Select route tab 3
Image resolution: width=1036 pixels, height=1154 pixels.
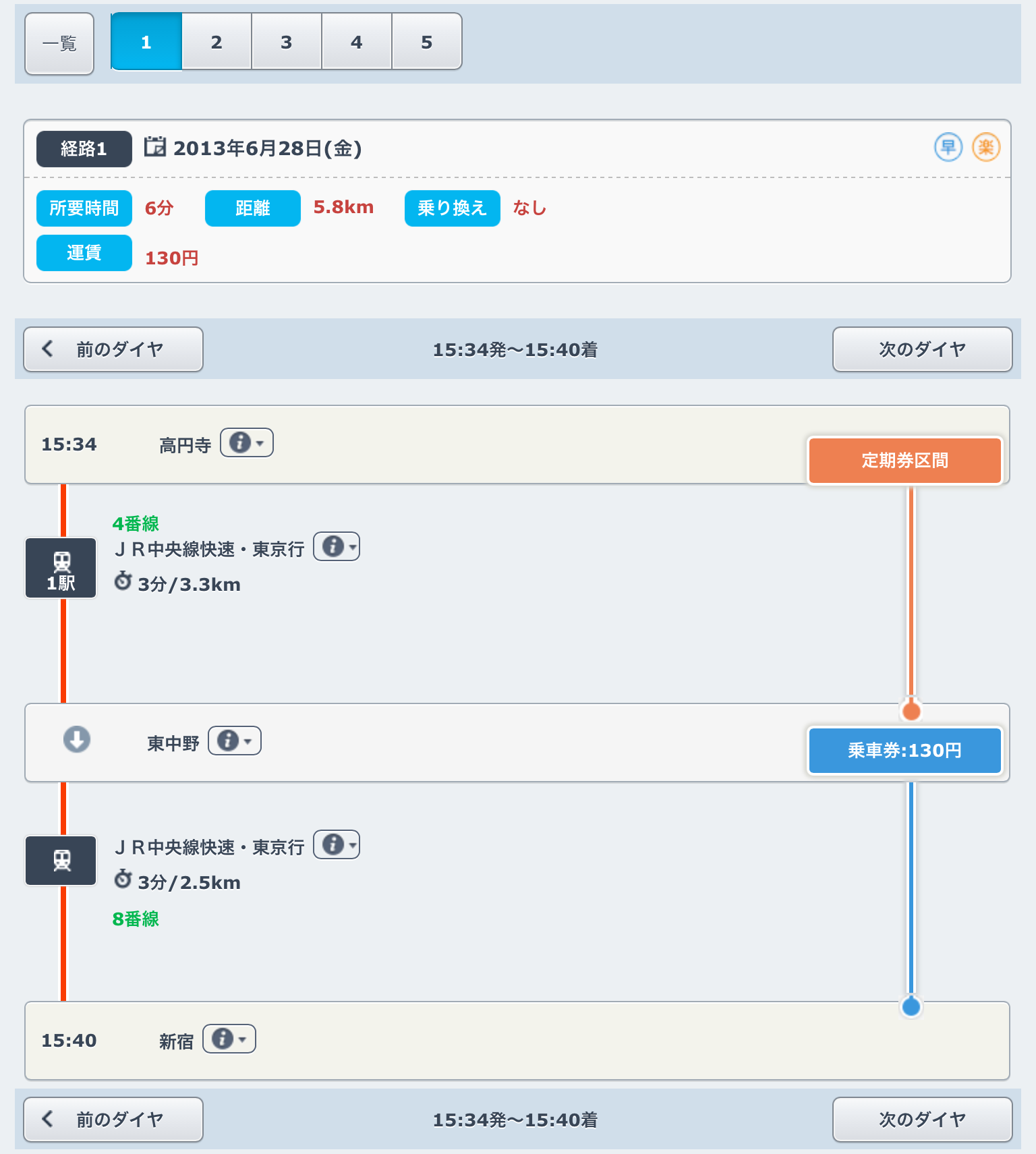287,42
